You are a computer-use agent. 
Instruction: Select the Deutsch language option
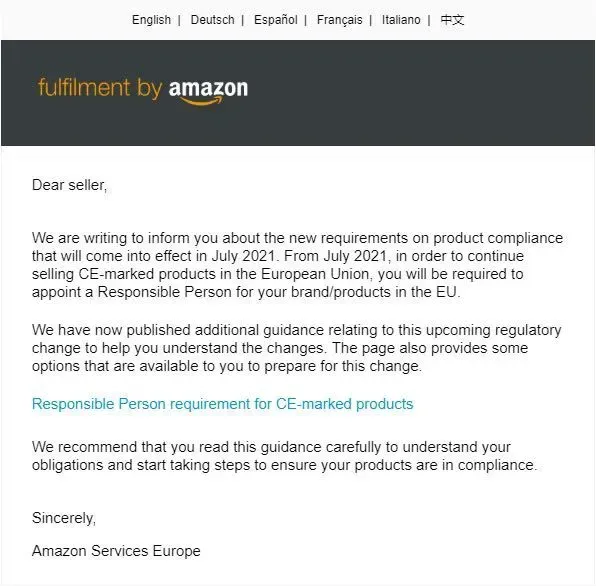click(x=212, y=20)
